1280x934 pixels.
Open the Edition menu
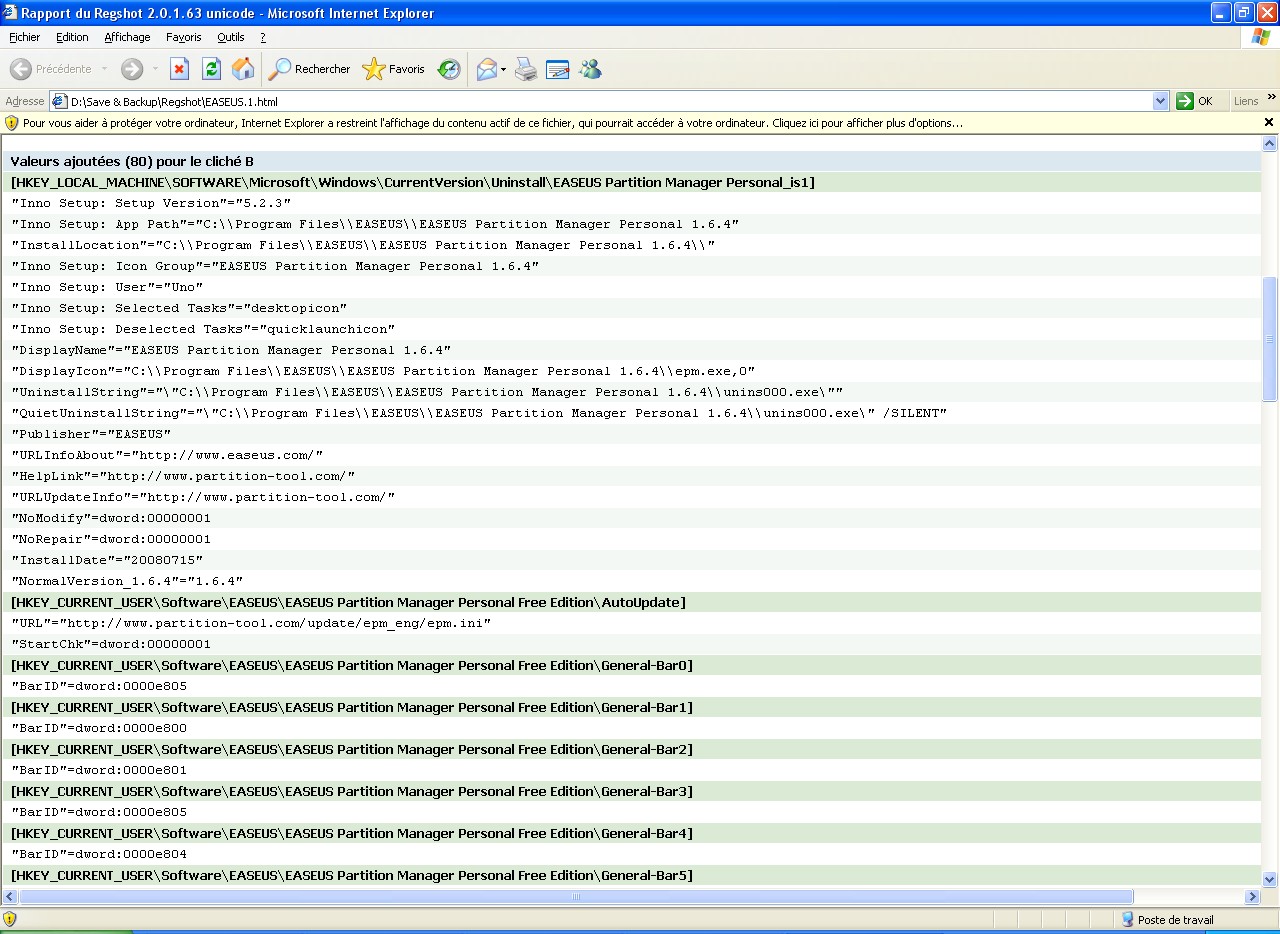pyautogui.click(x=72, y=37)
